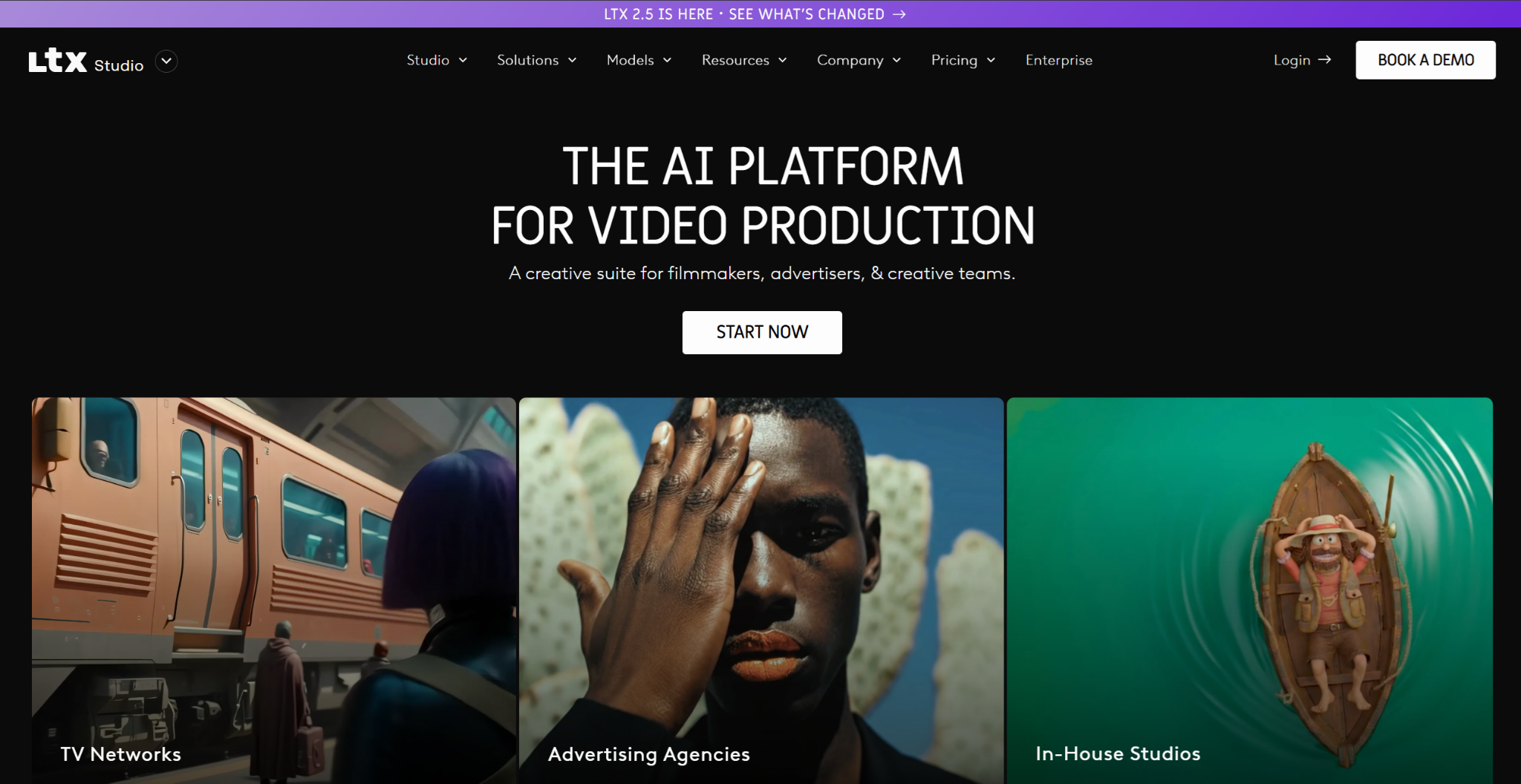Click the Start Now button
The width and height of the screenshot is (1521, 784).
[762, 332]
